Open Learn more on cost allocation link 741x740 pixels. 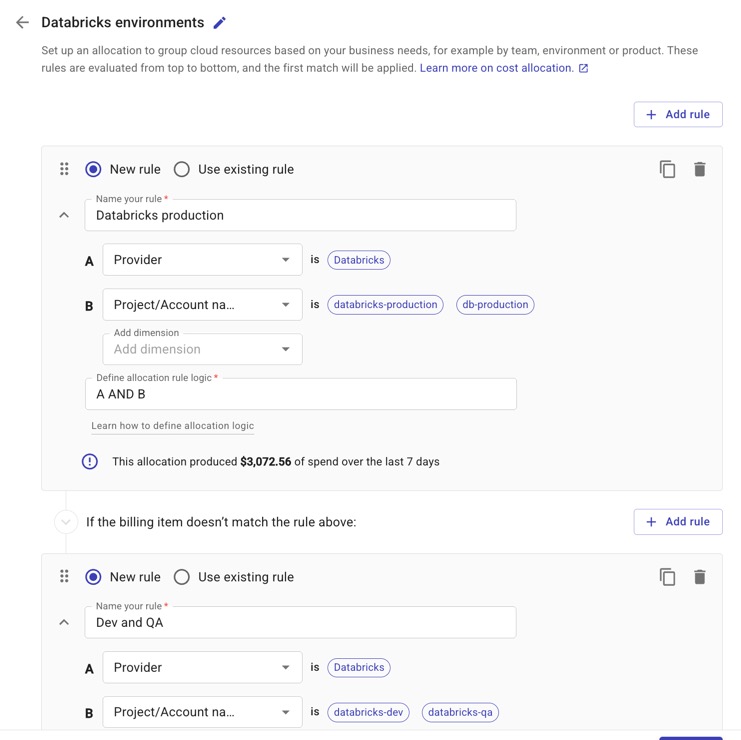point(497,68)
